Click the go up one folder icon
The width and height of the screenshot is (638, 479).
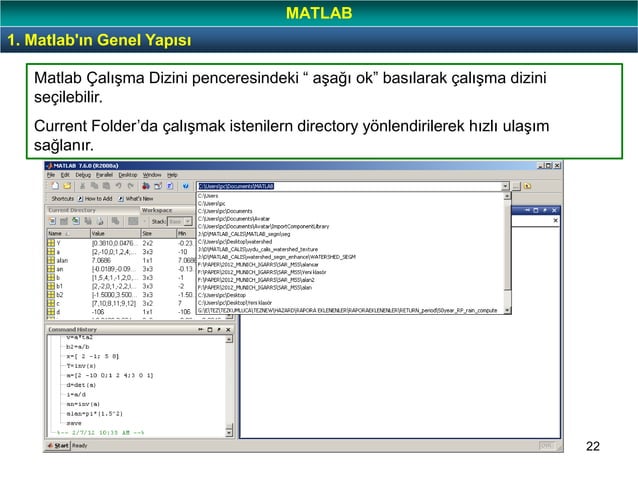pos(528,186)
